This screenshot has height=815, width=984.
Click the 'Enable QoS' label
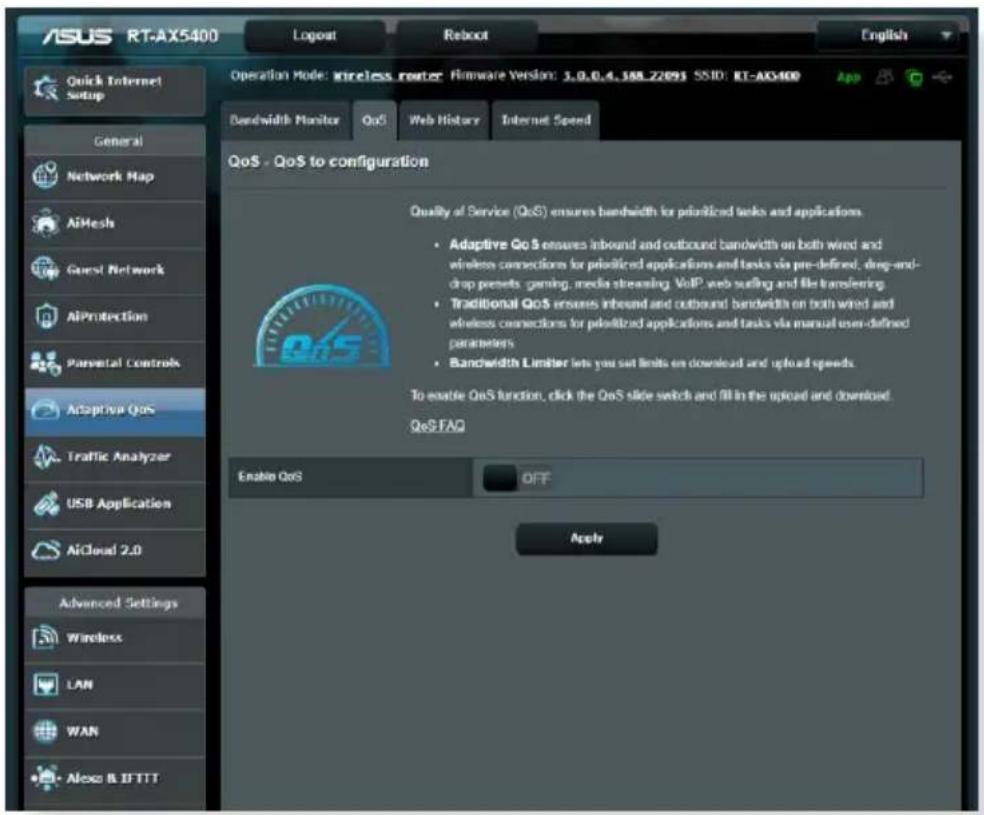point(270,477)
